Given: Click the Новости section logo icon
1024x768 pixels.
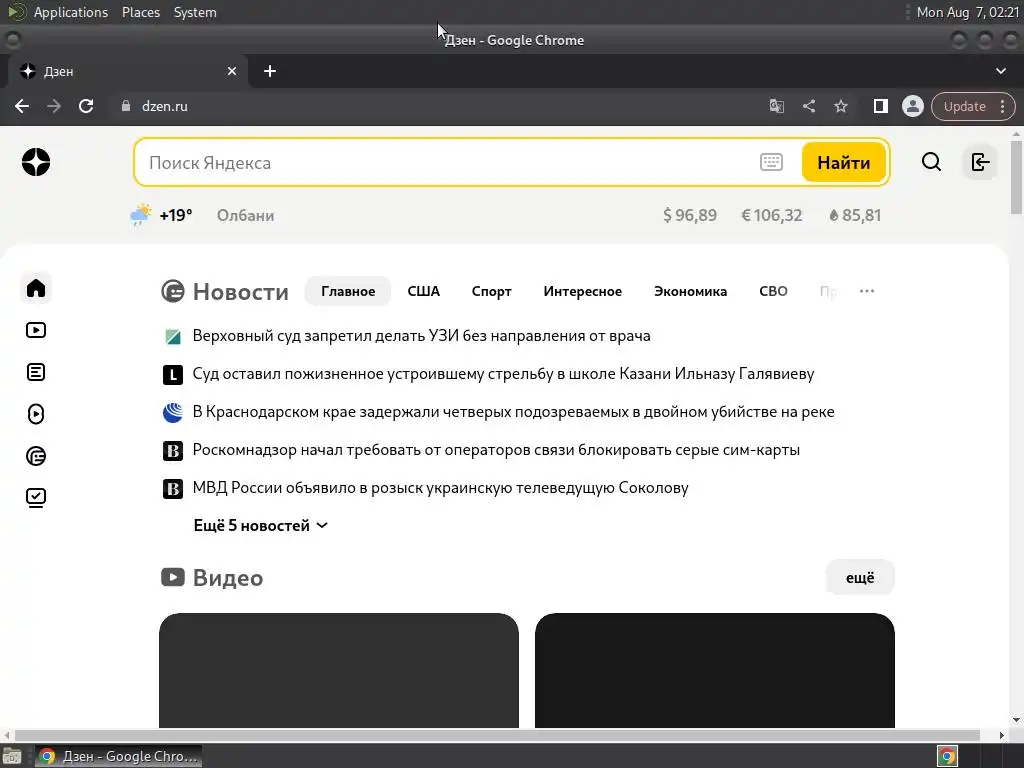Looking at the screenshot, I should 172,291.
